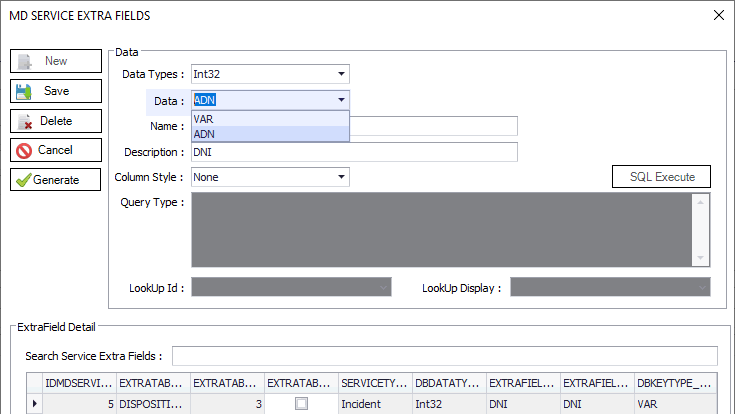Image resolution: width=735 pixels, height=414 pixels.
Task: Close the MD Service Extra Fields window
Action: pyautogui.click(x=719, y=15)
